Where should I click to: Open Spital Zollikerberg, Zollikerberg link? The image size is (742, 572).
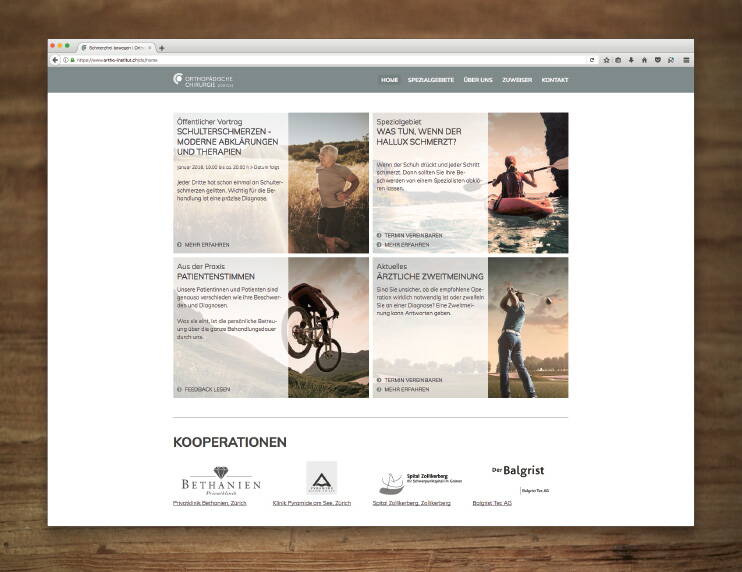[x=411, y=503]
